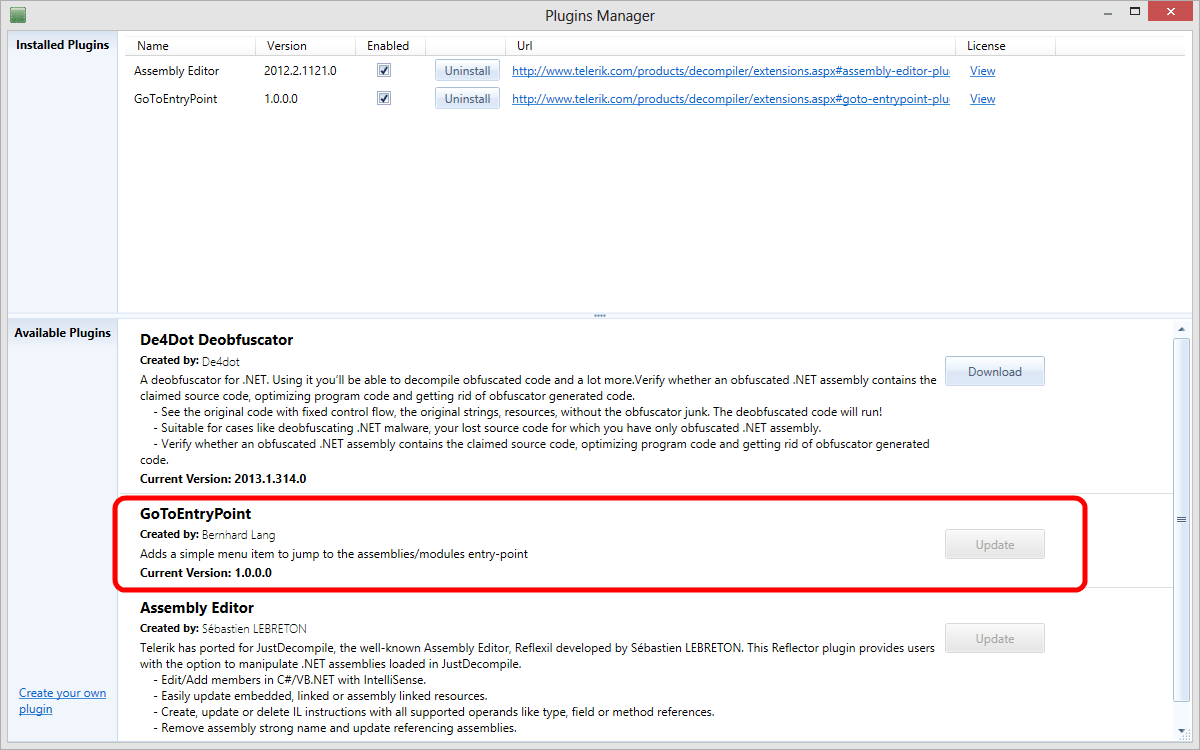Click the scroll up arrow of available plugins
The width and height of the screenshot is (1200, 750).
pyautogui.click(x=1181, y=329)
